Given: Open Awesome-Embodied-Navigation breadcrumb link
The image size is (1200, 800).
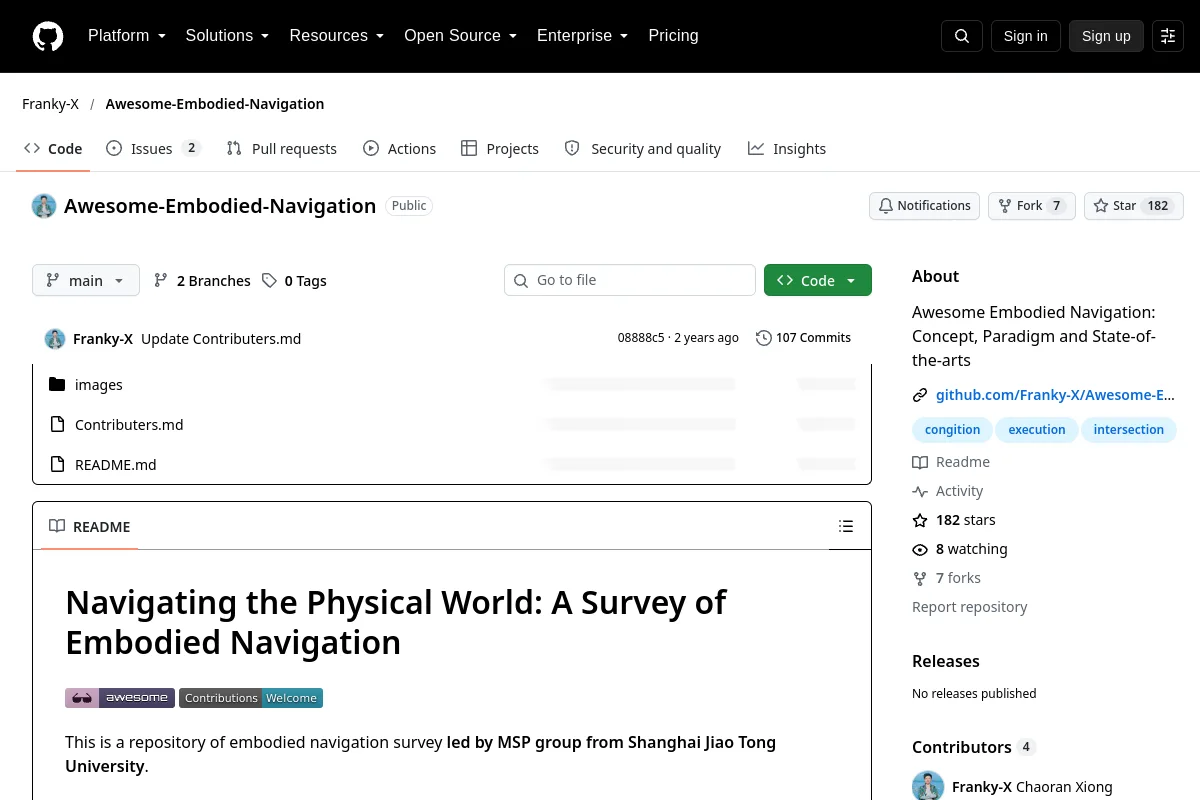Looking at the screenshot, I should (215, 104).
